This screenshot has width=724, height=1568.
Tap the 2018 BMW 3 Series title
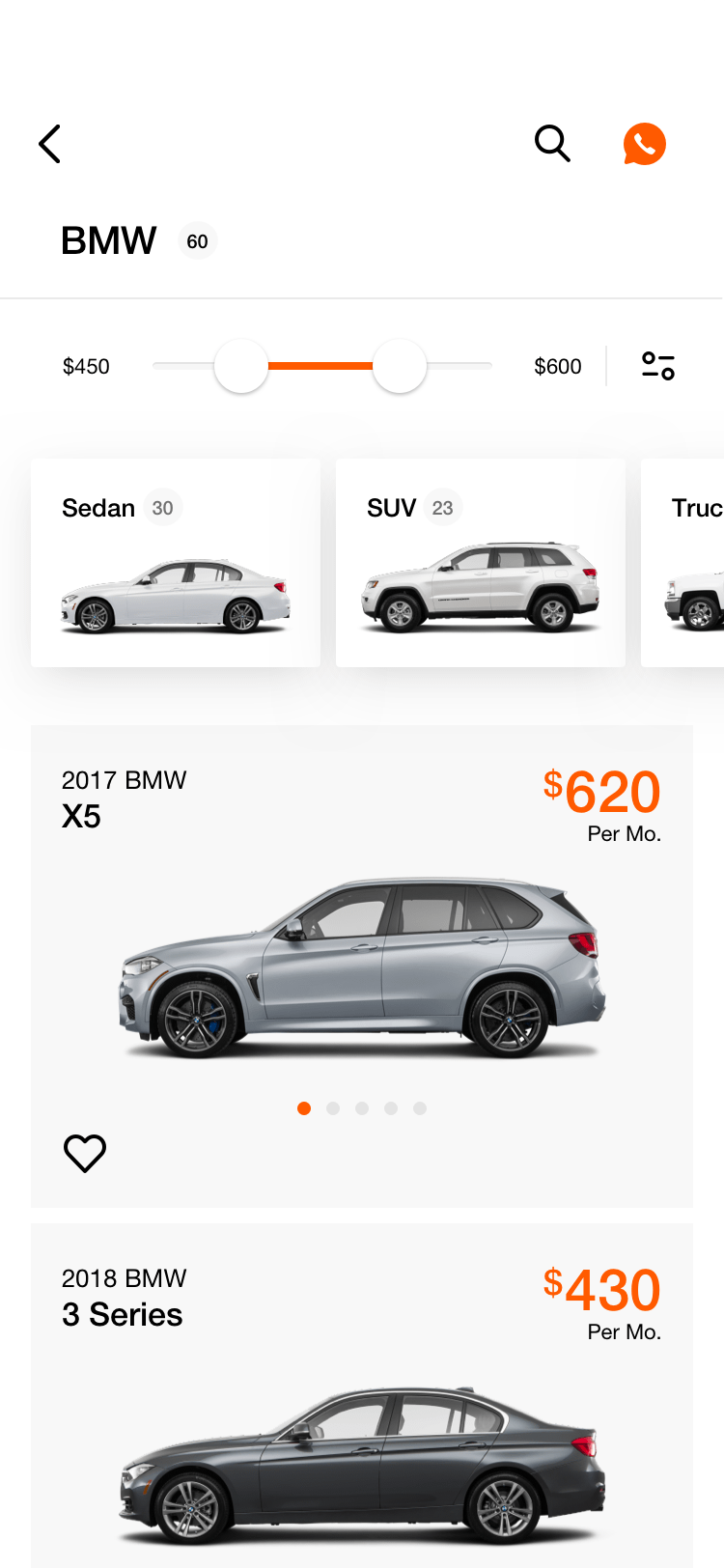tap(125, 1298)
